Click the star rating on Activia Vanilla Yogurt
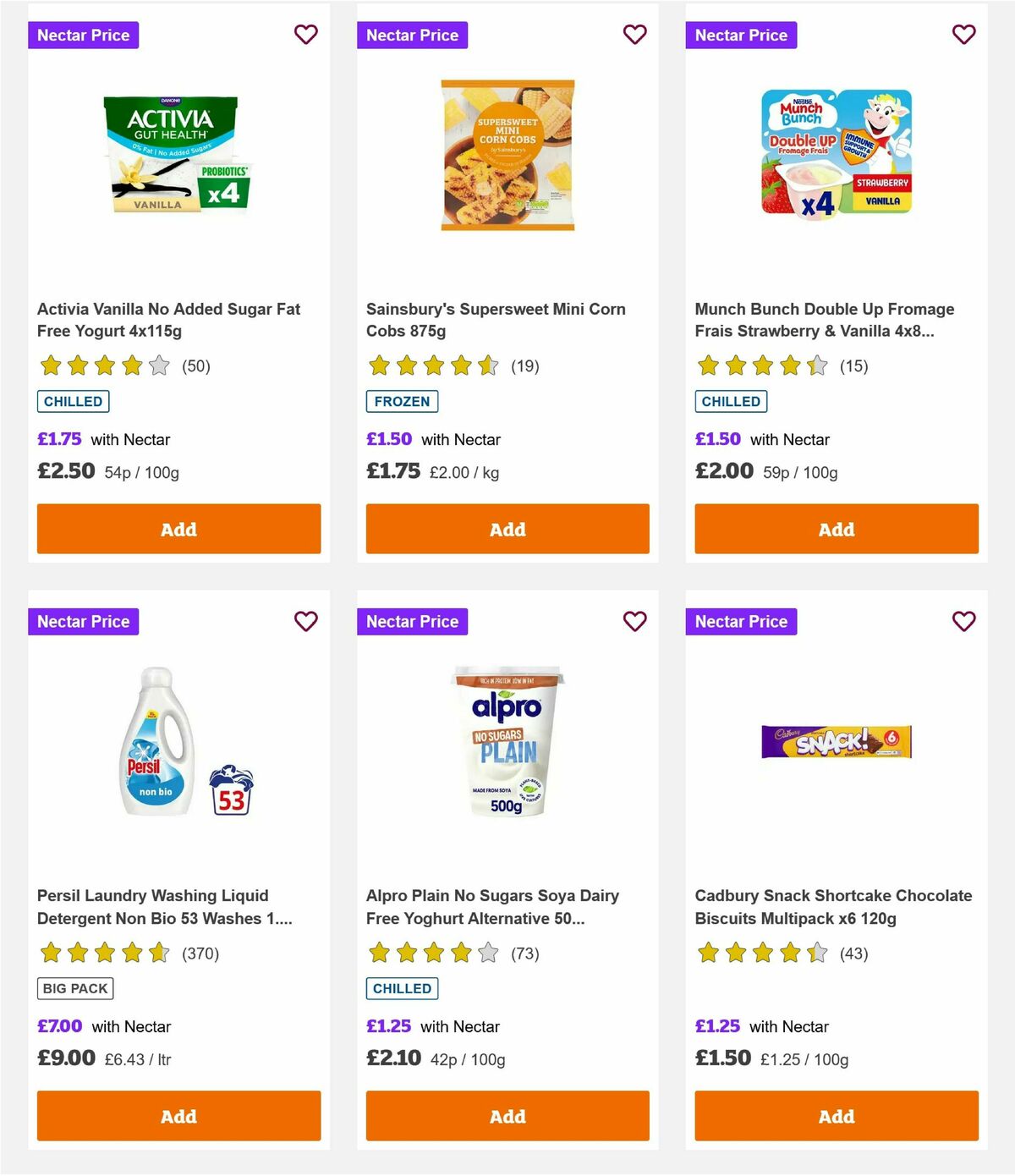Screen dimensions: 1015x1176 (101, 365)
